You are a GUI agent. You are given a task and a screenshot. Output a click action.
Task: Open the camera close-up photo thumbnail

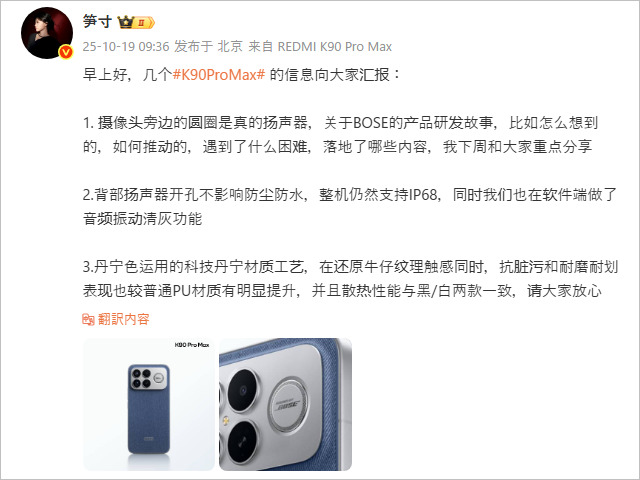[x=285, y=404]
